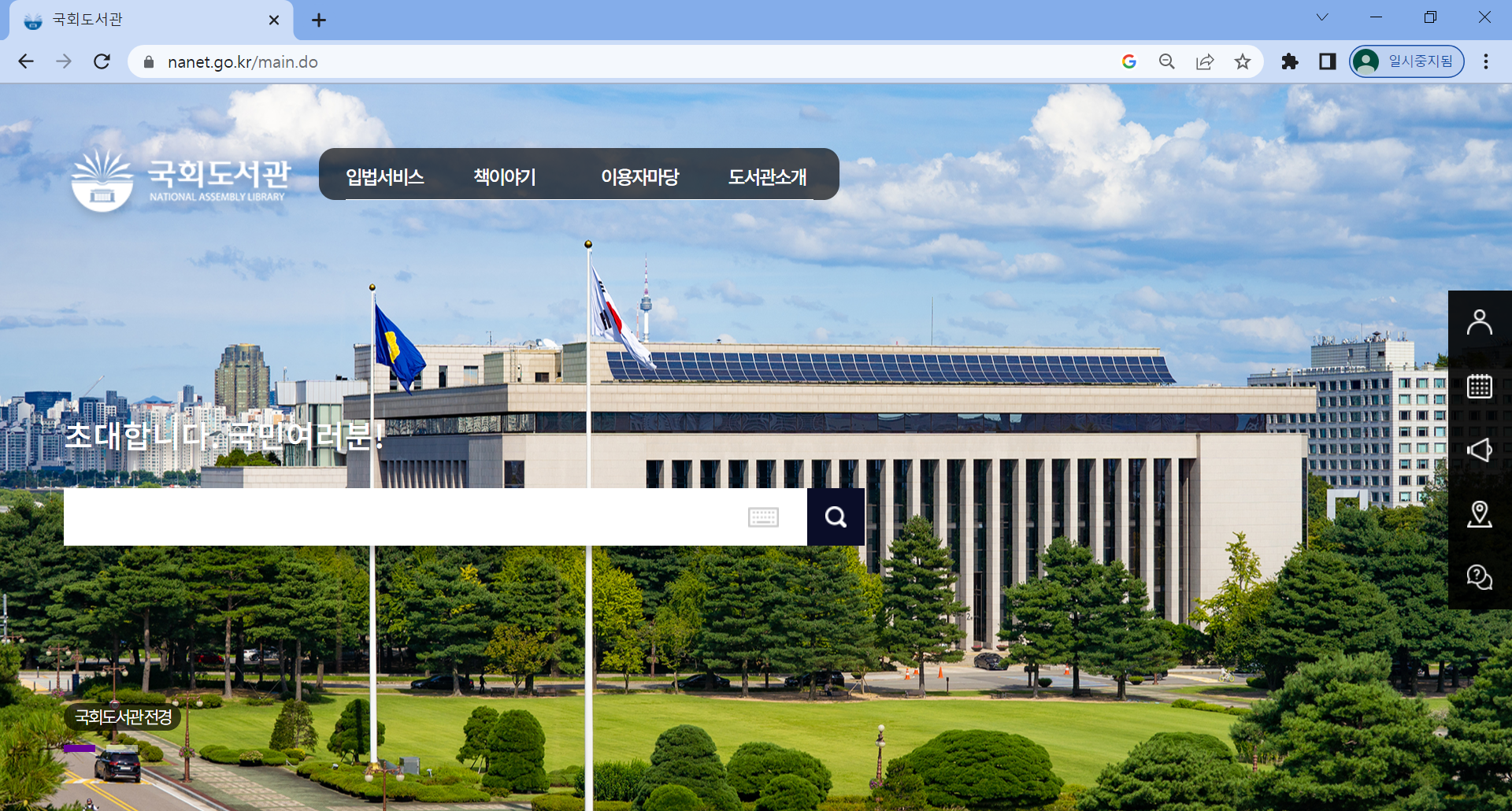1512x811 pixels.
Task: Reload the current page
Action: point(102,61)
